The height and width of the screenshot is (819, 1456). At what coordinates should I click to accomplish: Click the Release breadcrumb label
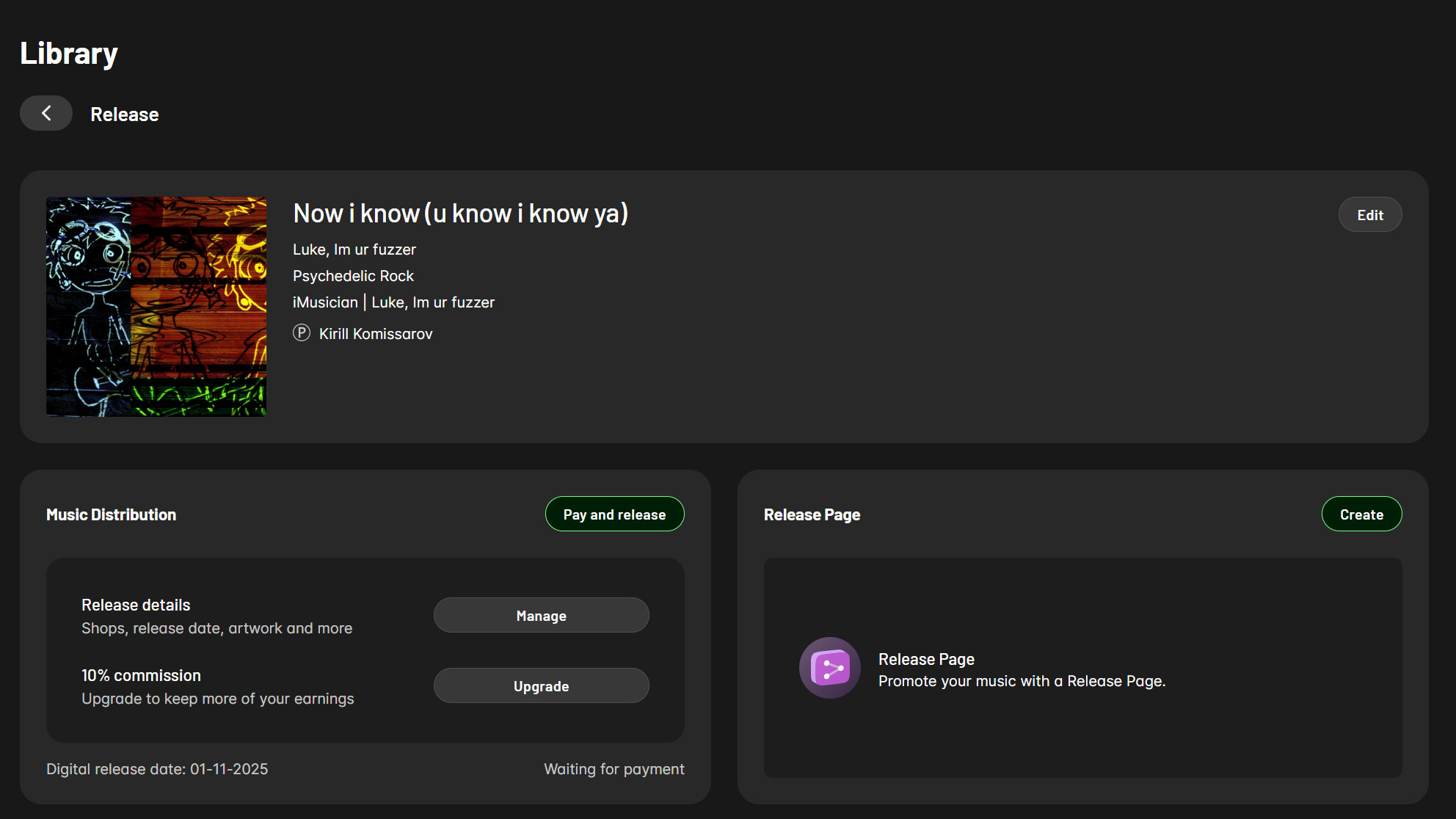pos(124,114)
